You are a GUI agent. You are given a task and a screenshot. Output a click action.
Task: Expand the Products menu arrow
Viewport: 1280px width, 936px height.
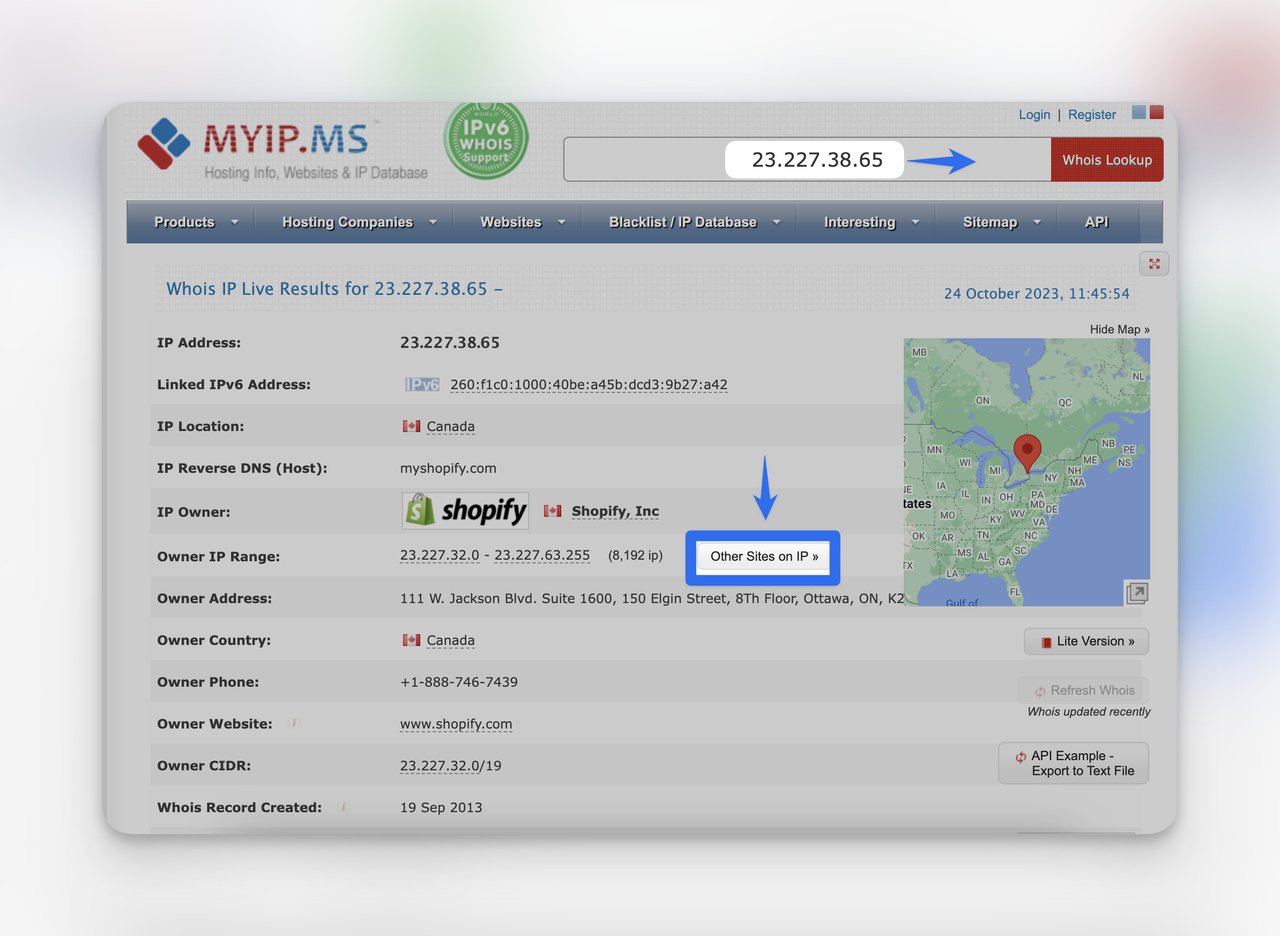[x=234, y=222]
